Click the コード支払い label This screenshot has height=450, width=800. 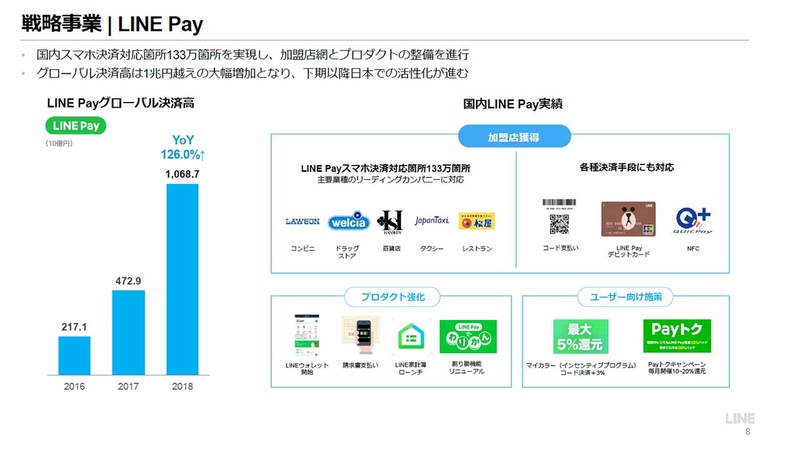click(x=560, y=248)
